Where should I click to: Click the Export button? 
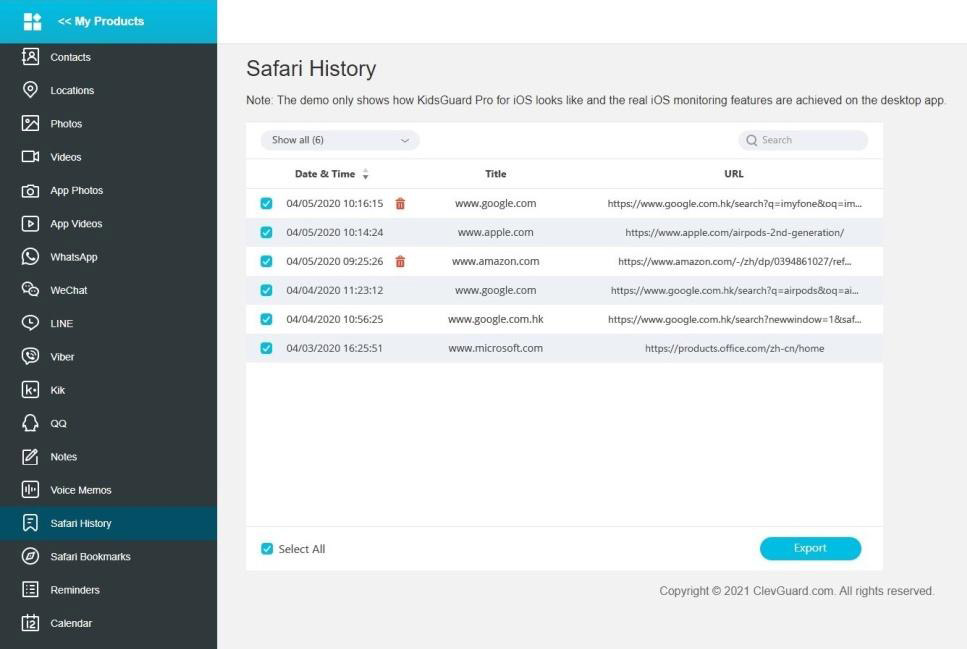coord(810,548)
